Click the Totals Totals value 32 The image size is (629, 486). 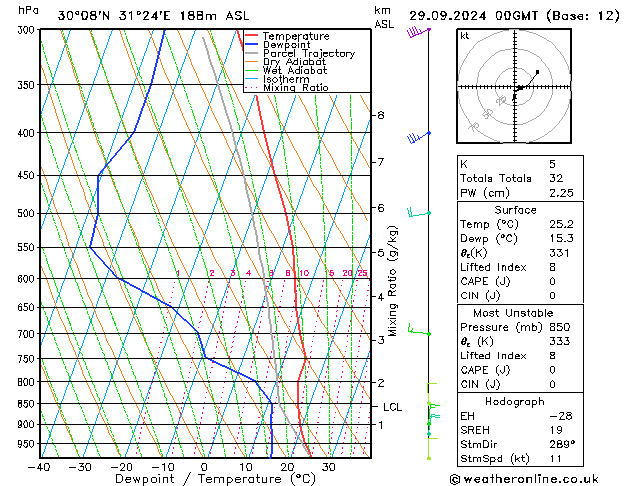(556, 178)
